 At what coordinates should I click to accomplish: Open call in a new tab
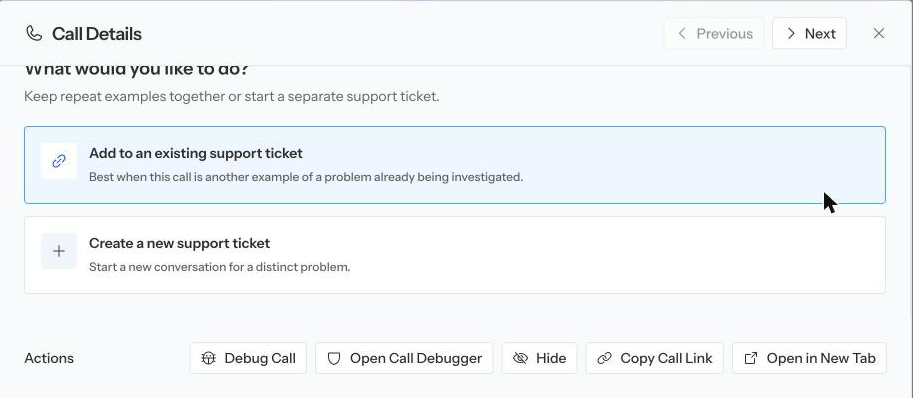809,358
